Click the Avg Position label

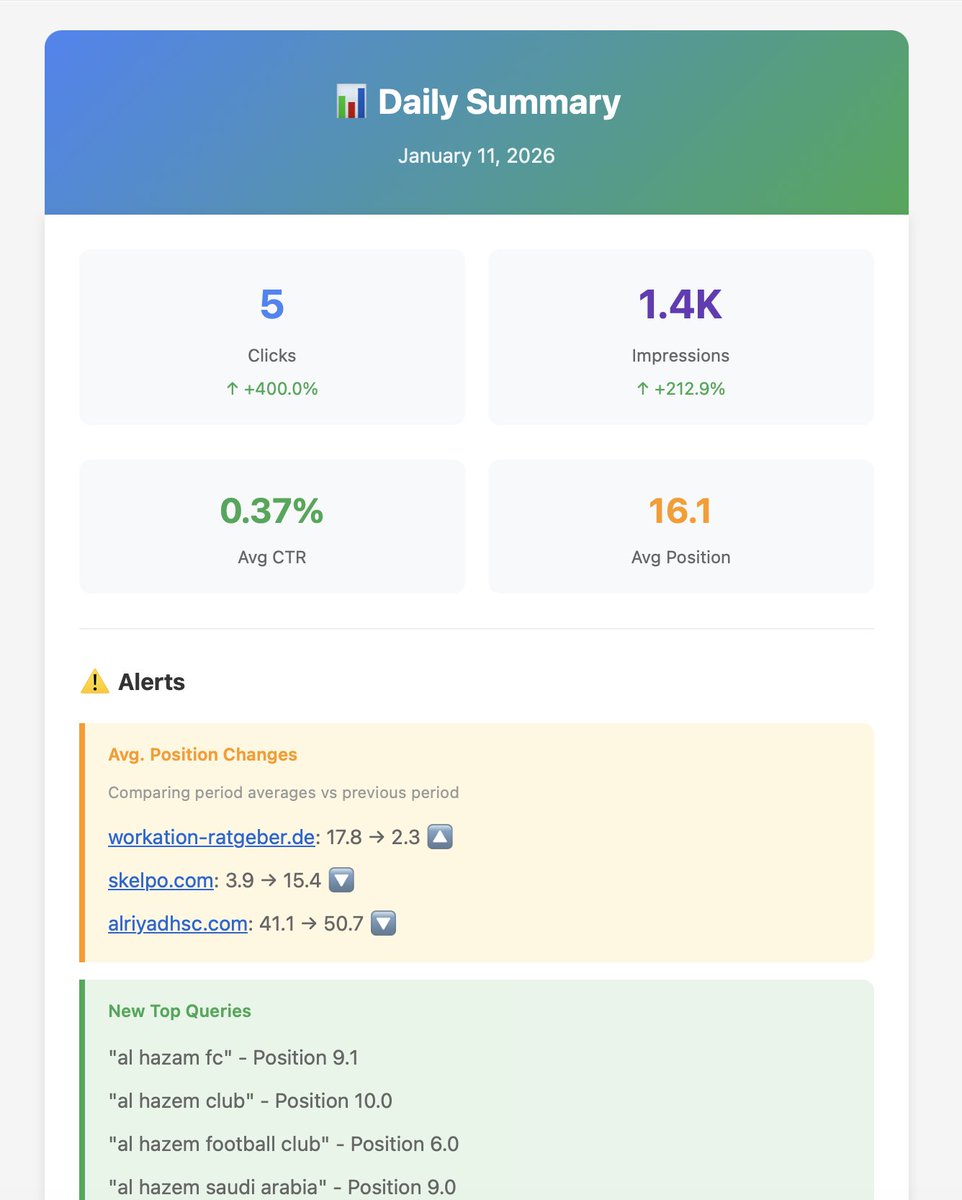coord(680,557)
